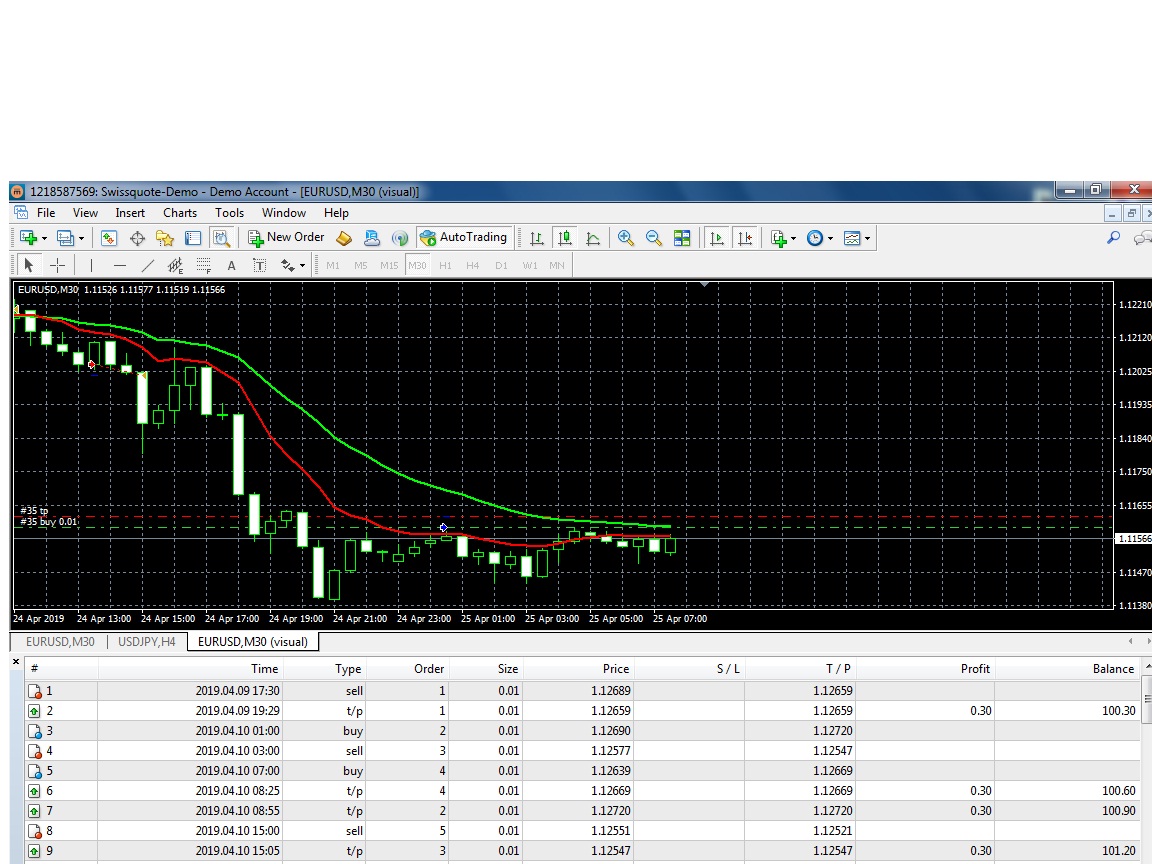Open the Navigator star-folder icon
The height and width of the screenshot is (864, 1152).
[x=165, y=238]
